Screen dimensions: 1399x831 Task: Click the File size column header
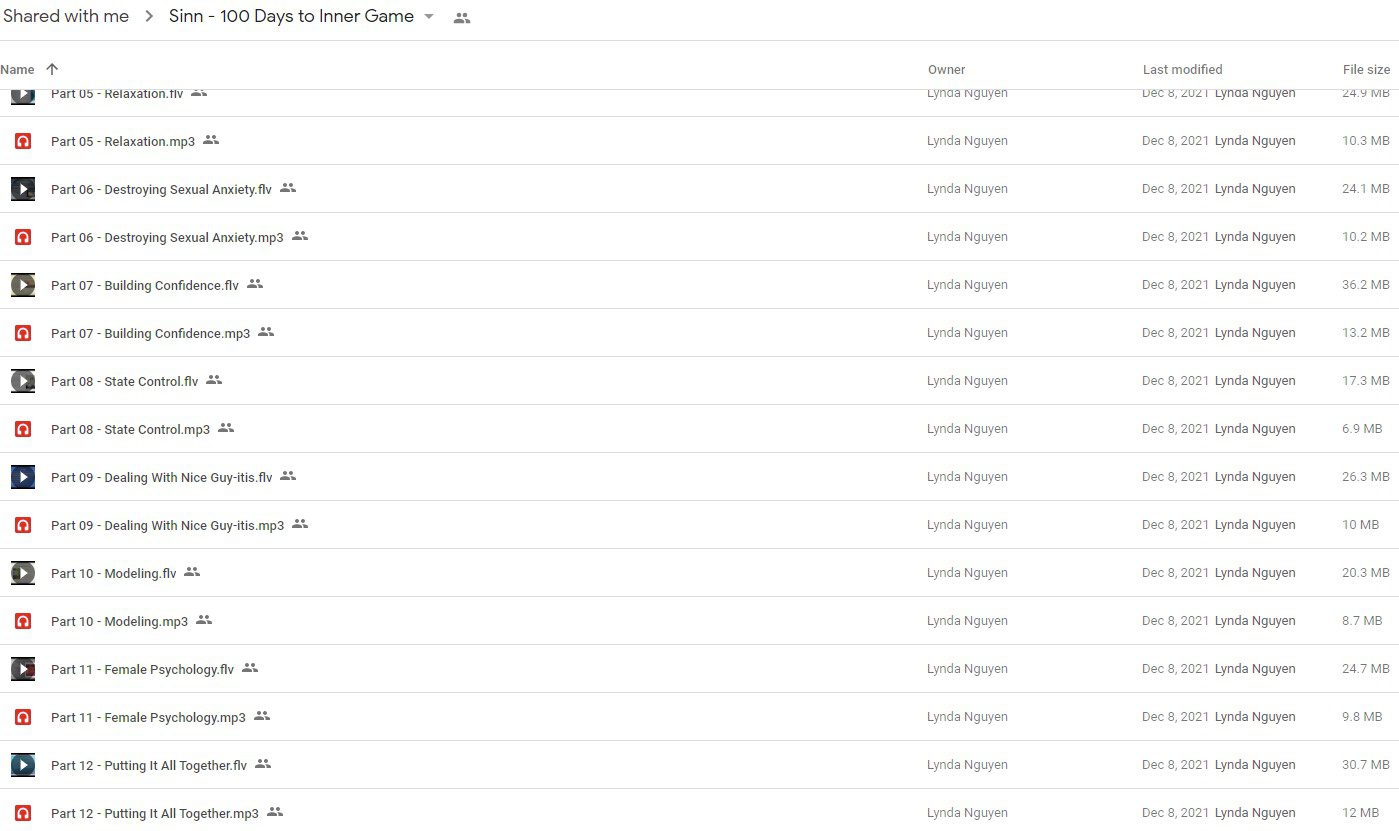(x=1366, y=70)
